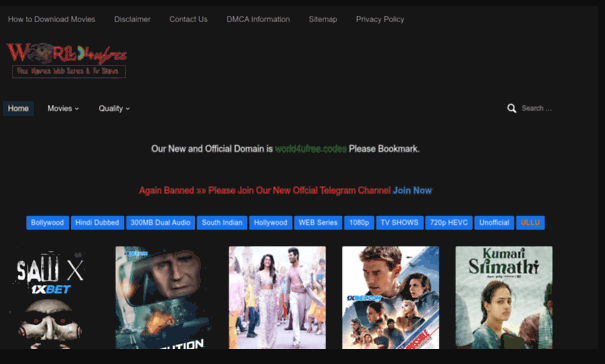This screenshot has width=605, height=364.
Task: Open the Unofficial category button
Action: pyautogui.click(x=494, y=223)
